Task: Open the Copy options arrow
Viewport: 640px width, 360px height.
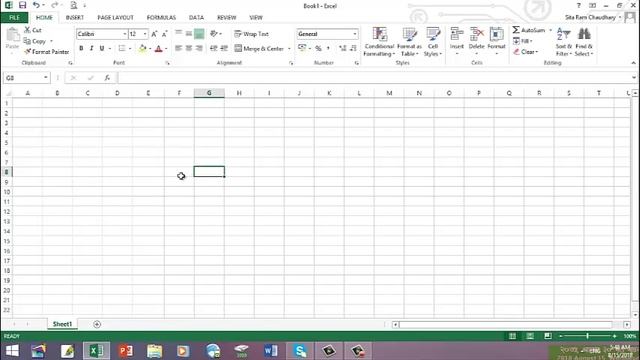Action: point(51,41)
